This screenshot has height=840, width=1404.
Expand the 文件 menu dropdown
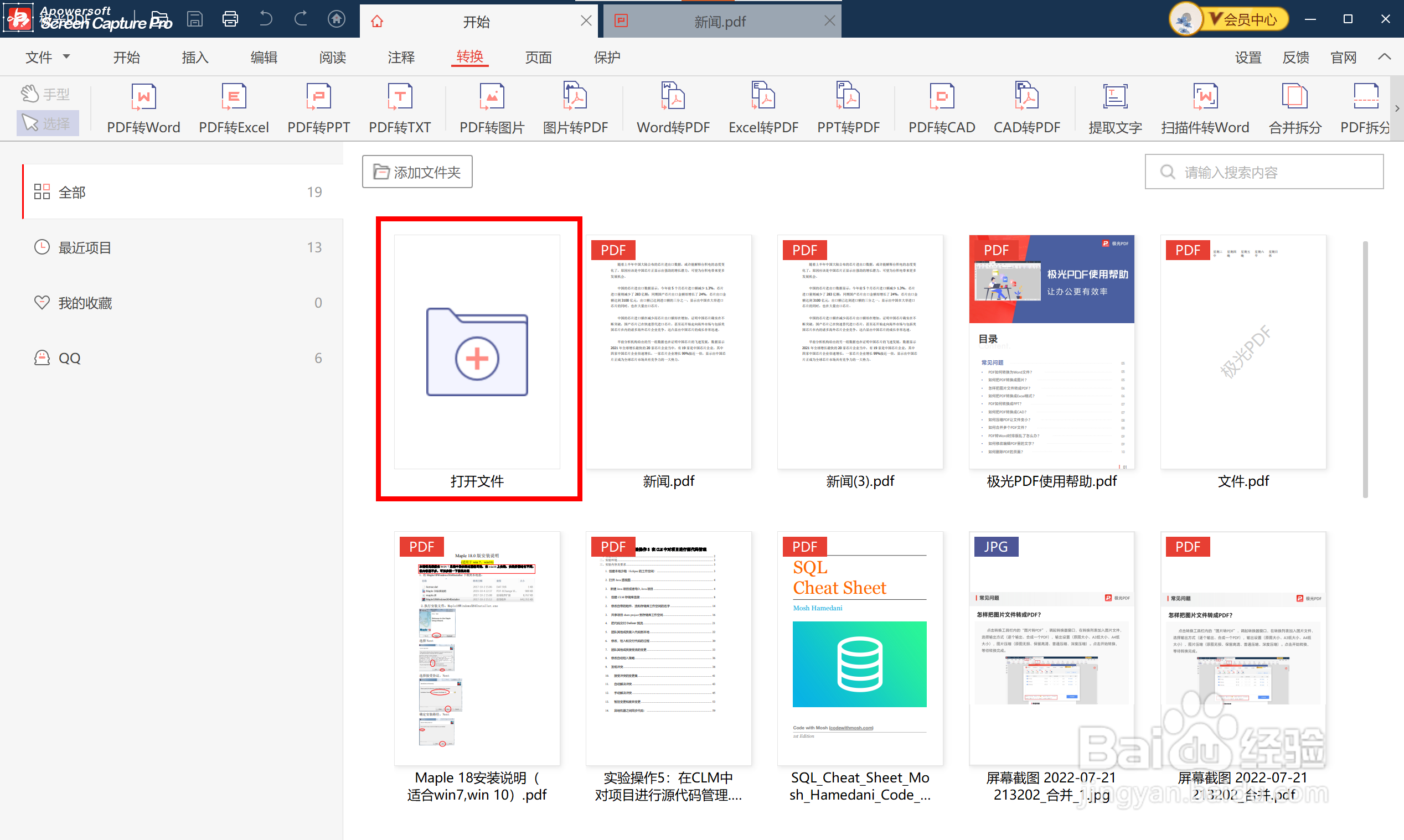click(48, 57)
